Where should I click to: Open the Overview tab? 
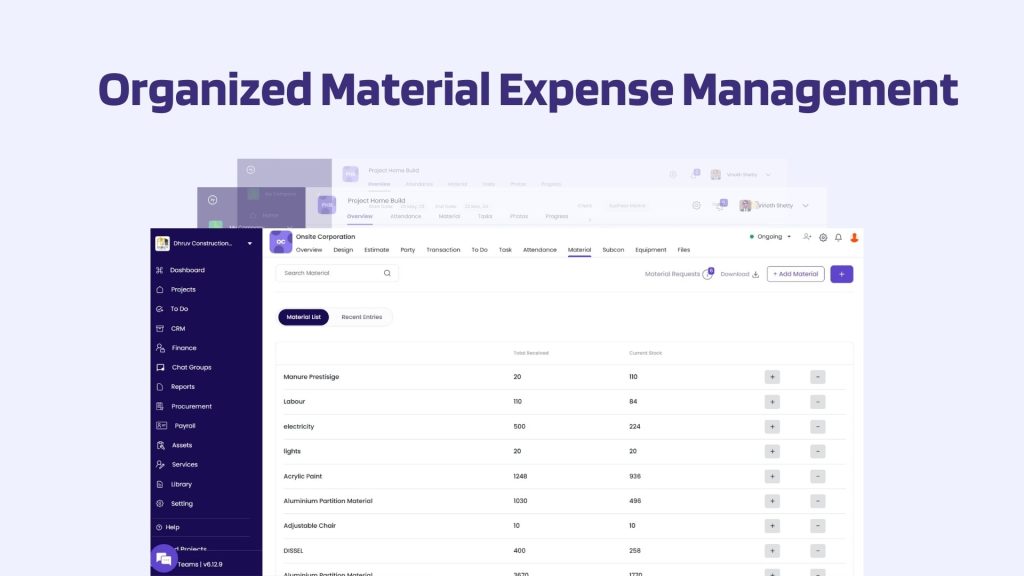pos(309,250)
